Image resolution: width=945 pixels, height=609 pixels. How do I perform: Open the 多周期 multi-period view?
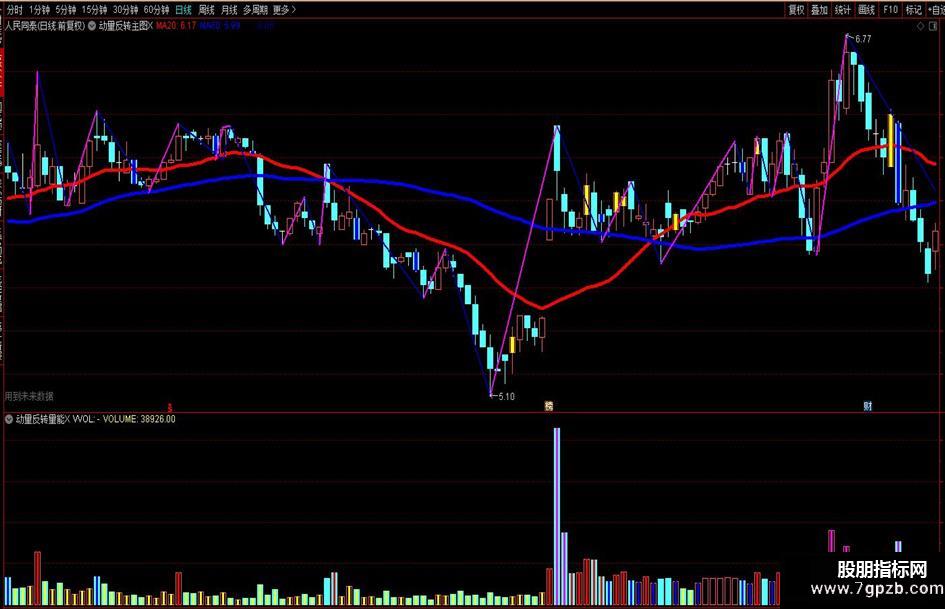[x=255, y=10]
